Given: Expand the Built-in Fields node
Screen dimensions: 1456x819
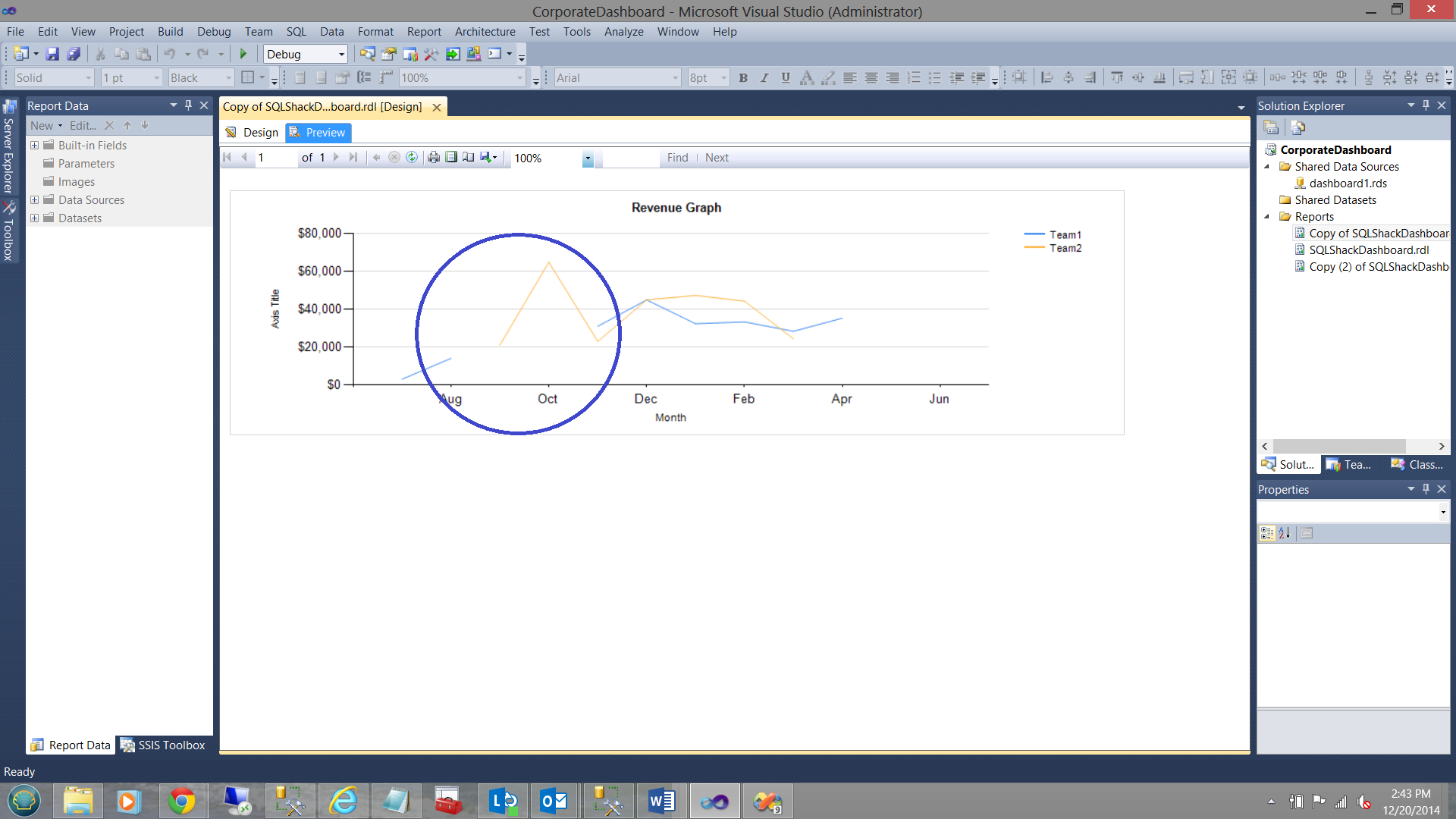Looking at the screenshot, I should pyautogui.click(x=34, y=145).
